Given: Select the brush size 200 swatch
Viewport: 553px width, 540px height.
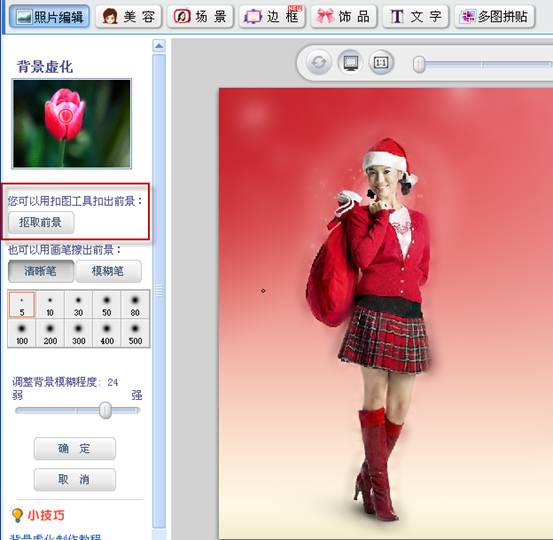Looking at the screenshot, I should (50, 334).
